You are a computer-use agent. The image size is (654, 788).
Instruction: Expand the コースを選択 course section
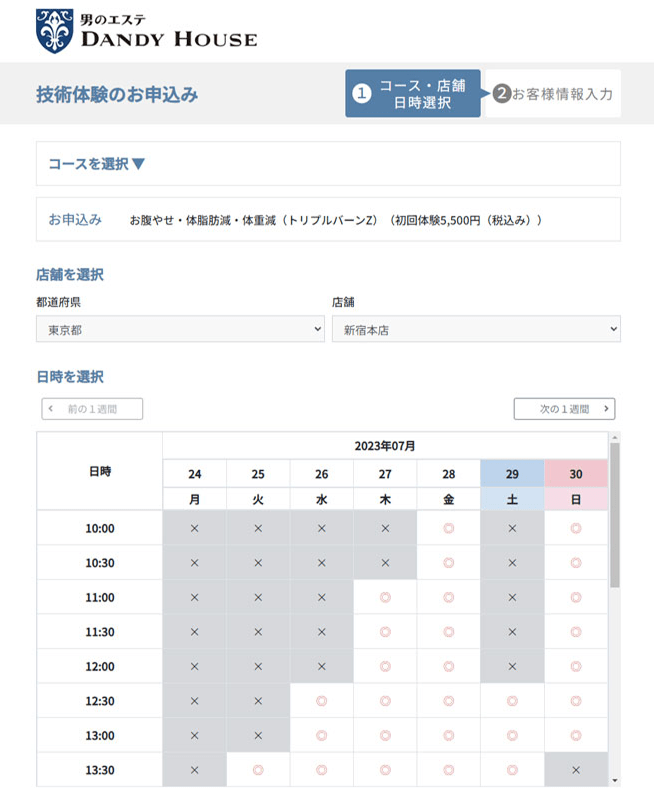(x=97, y=164)
